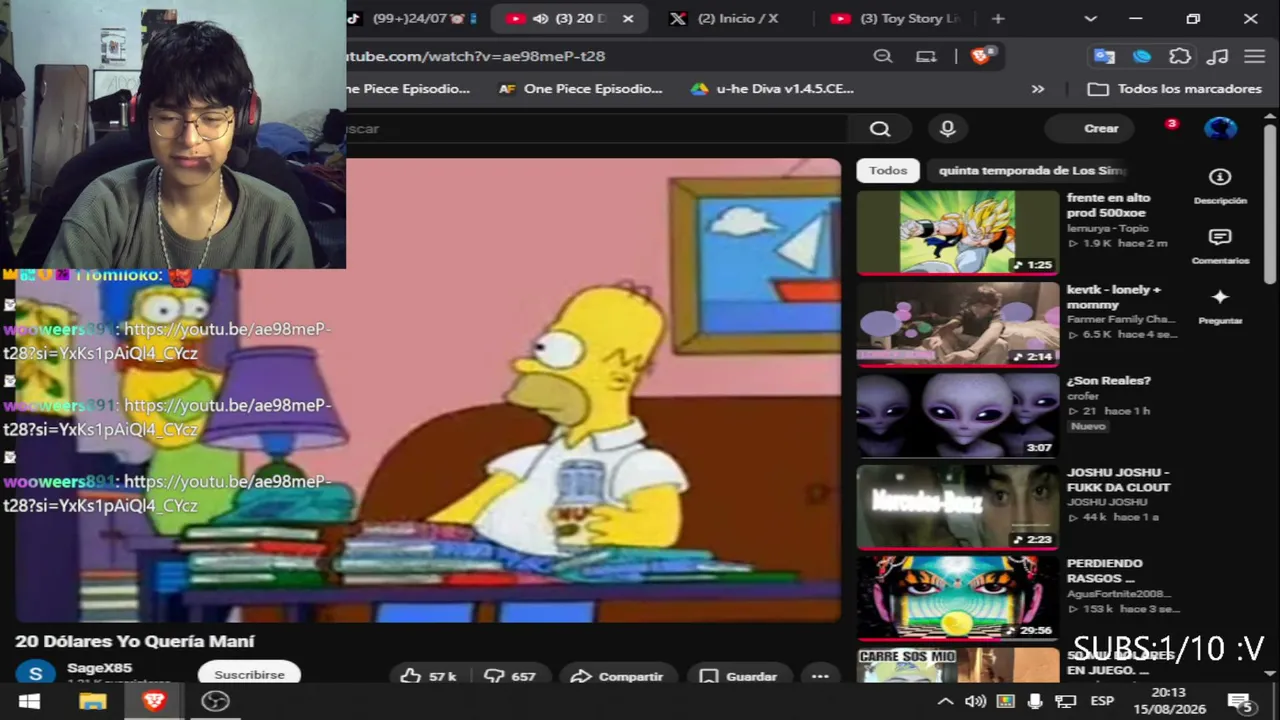Click the Preguntar sparkle icon
Screen dimensions: 1280x720
pyautogui.click(x=1220, y=297)
